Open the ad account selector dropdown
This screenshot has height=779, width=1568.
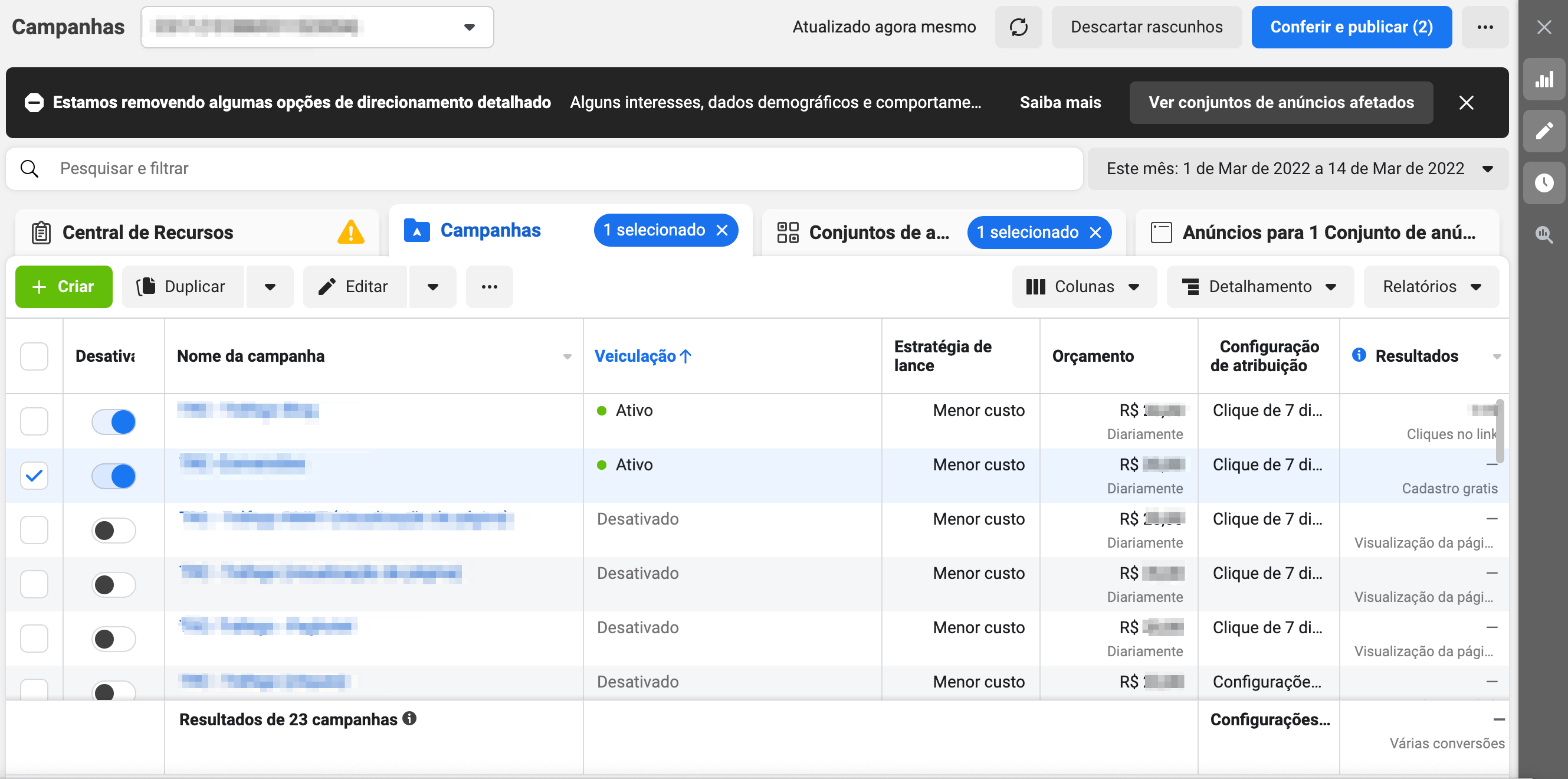(x=317, y=27)
